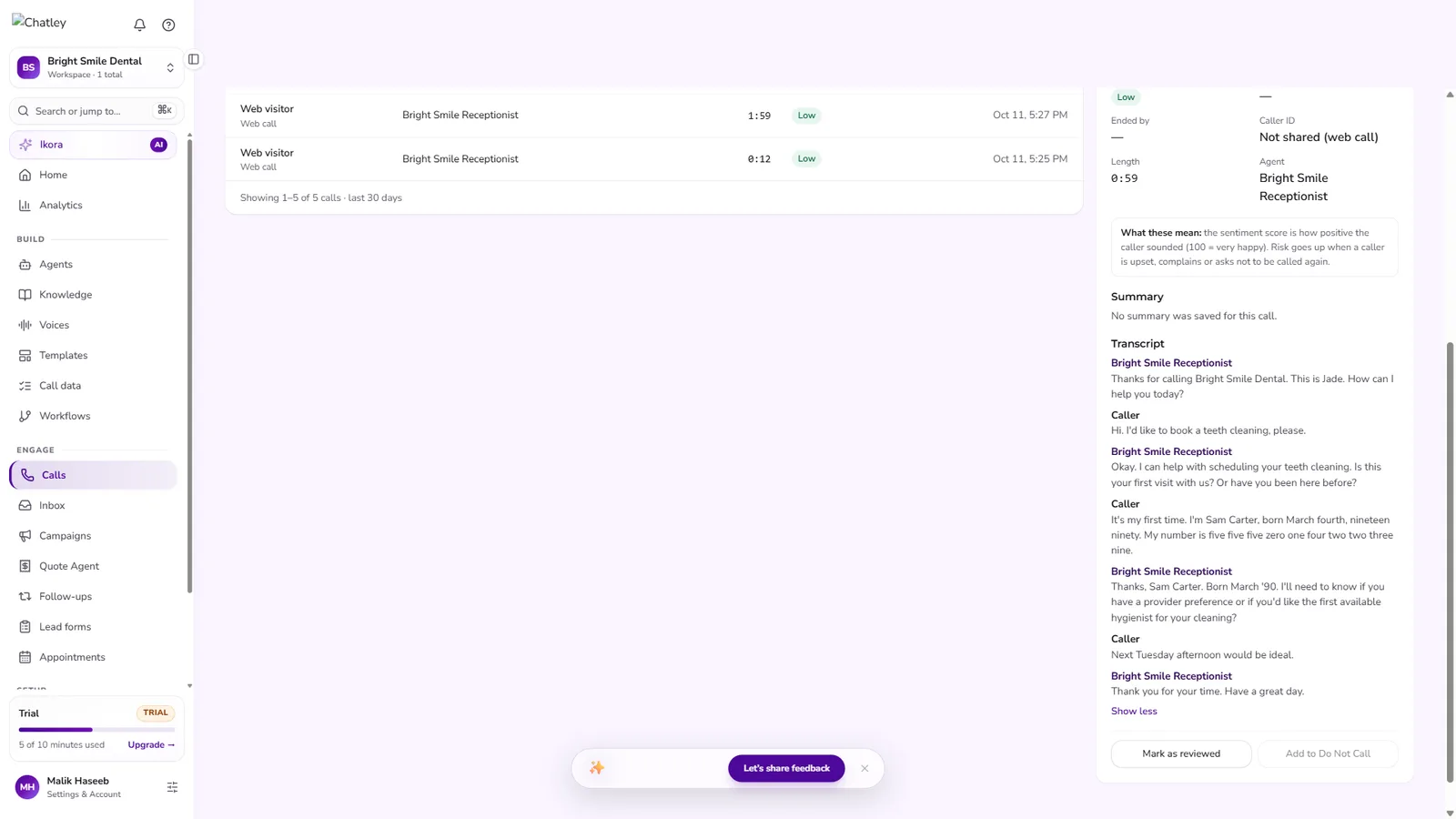The width and height of the screenshot is (1456, 819).
Task: Click the call detail panel scrollbar
Action: (1450, 561)
